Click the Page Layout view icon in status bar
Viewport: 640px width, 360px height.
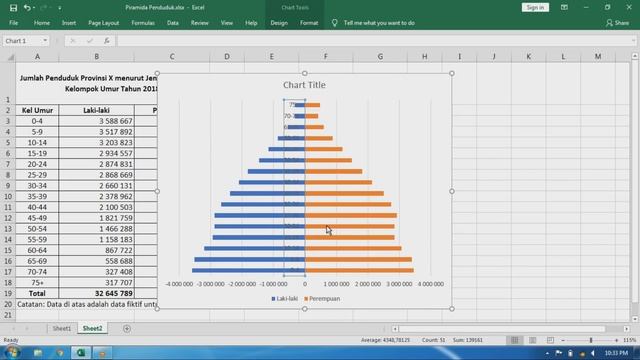(532, 340)
